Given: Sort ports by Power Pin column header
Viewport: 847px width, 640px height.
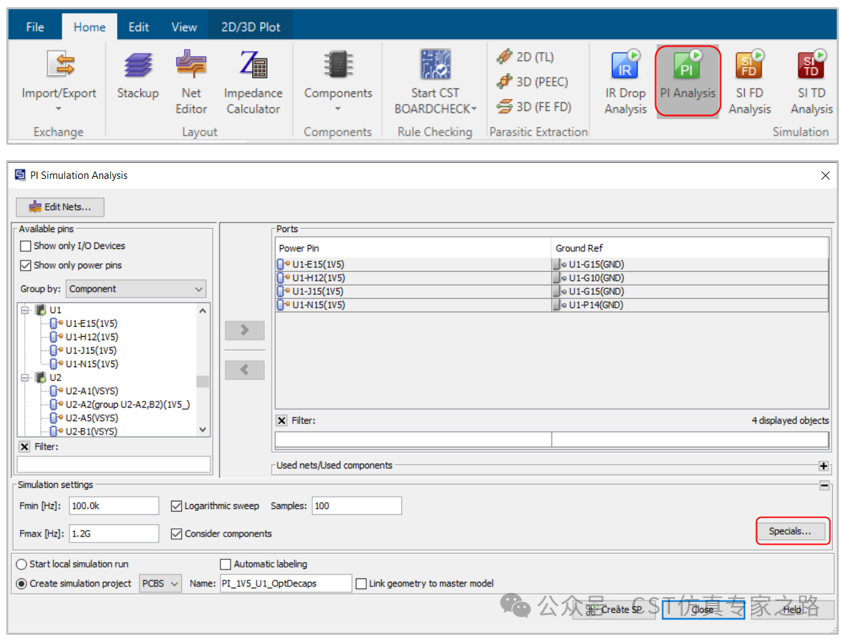Looking at the screenshot, I should point(413,248).
